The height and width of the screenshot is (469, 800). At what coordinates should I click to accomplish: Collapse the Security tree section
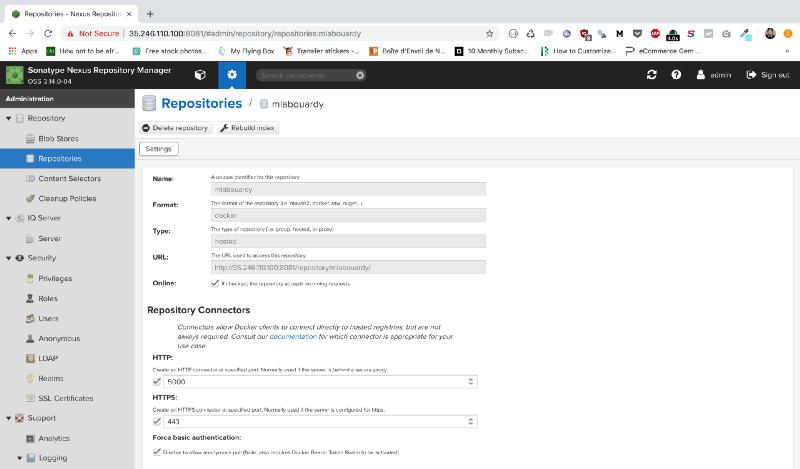[x=8, y=258]
